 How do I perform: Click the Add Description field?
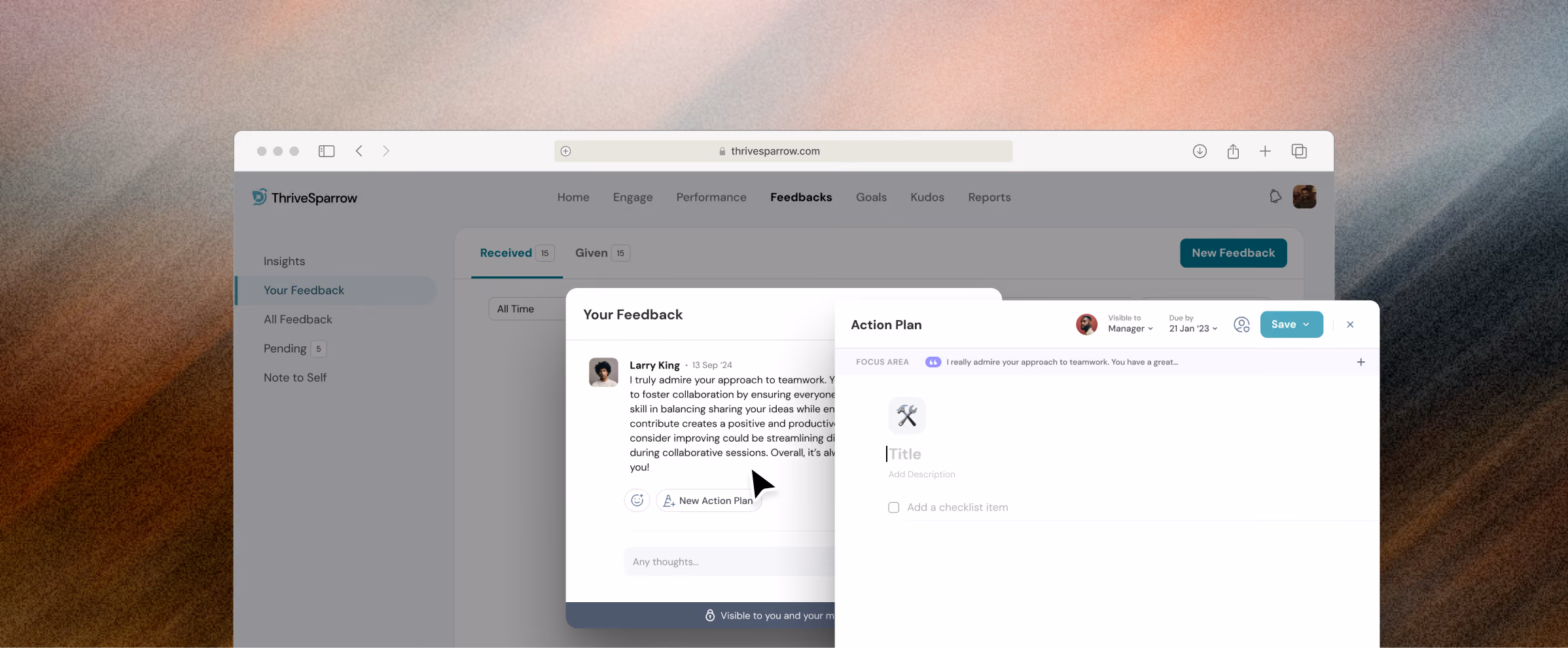click(921, 475)
